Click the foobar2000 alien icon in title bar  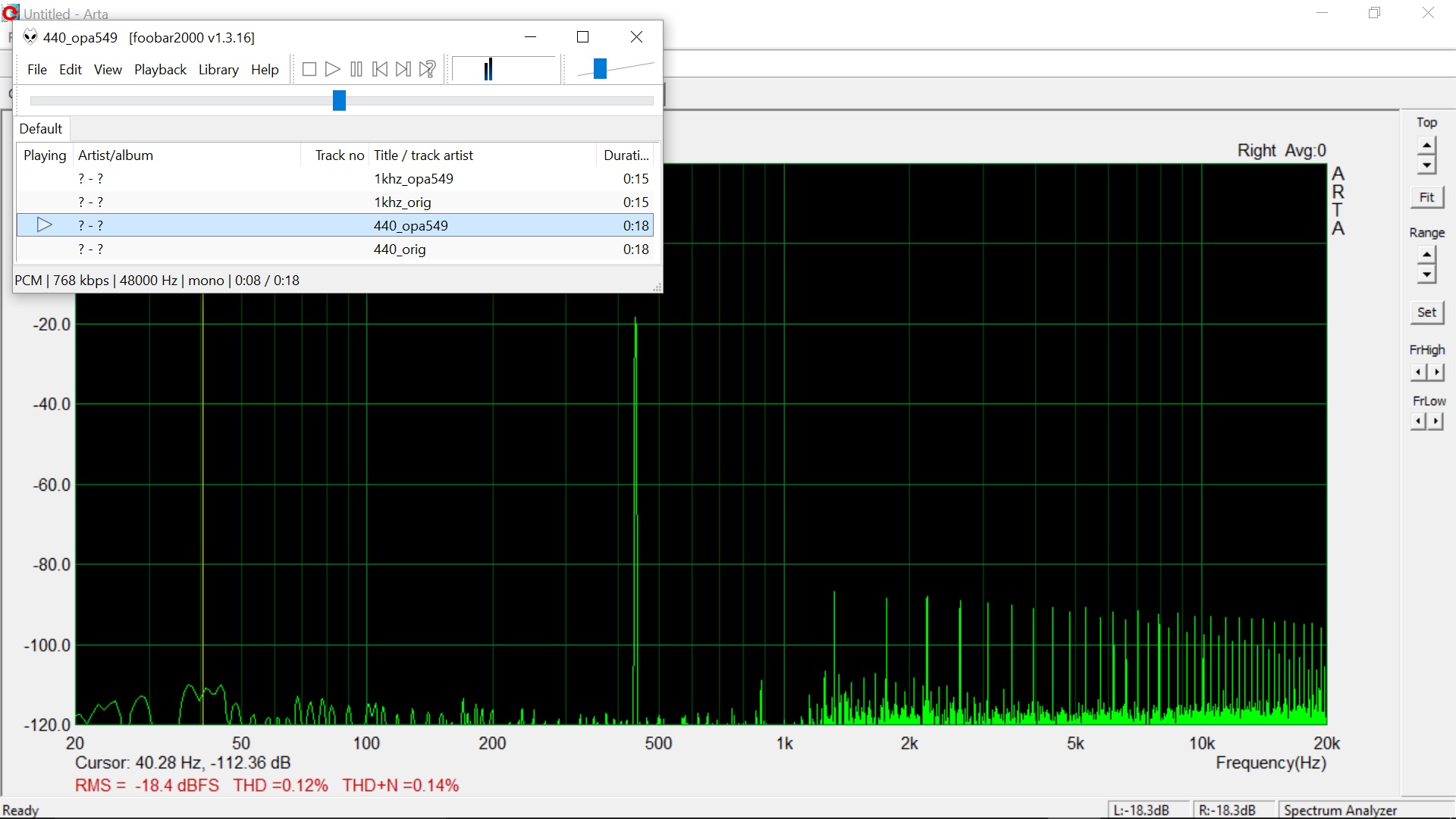pyautogui.click(x=30, y=37)
